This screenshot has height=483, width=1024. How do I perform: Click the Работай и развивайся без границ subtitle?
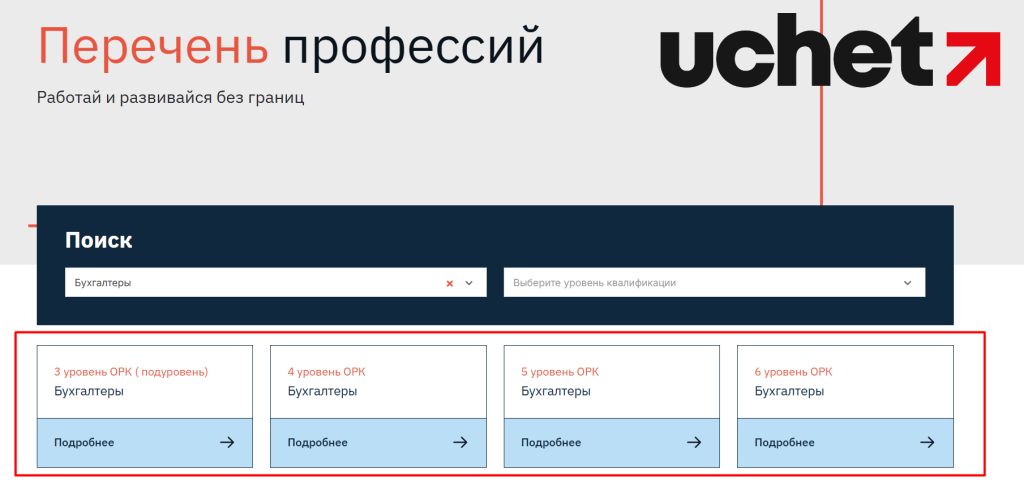[x=171, y=99]
